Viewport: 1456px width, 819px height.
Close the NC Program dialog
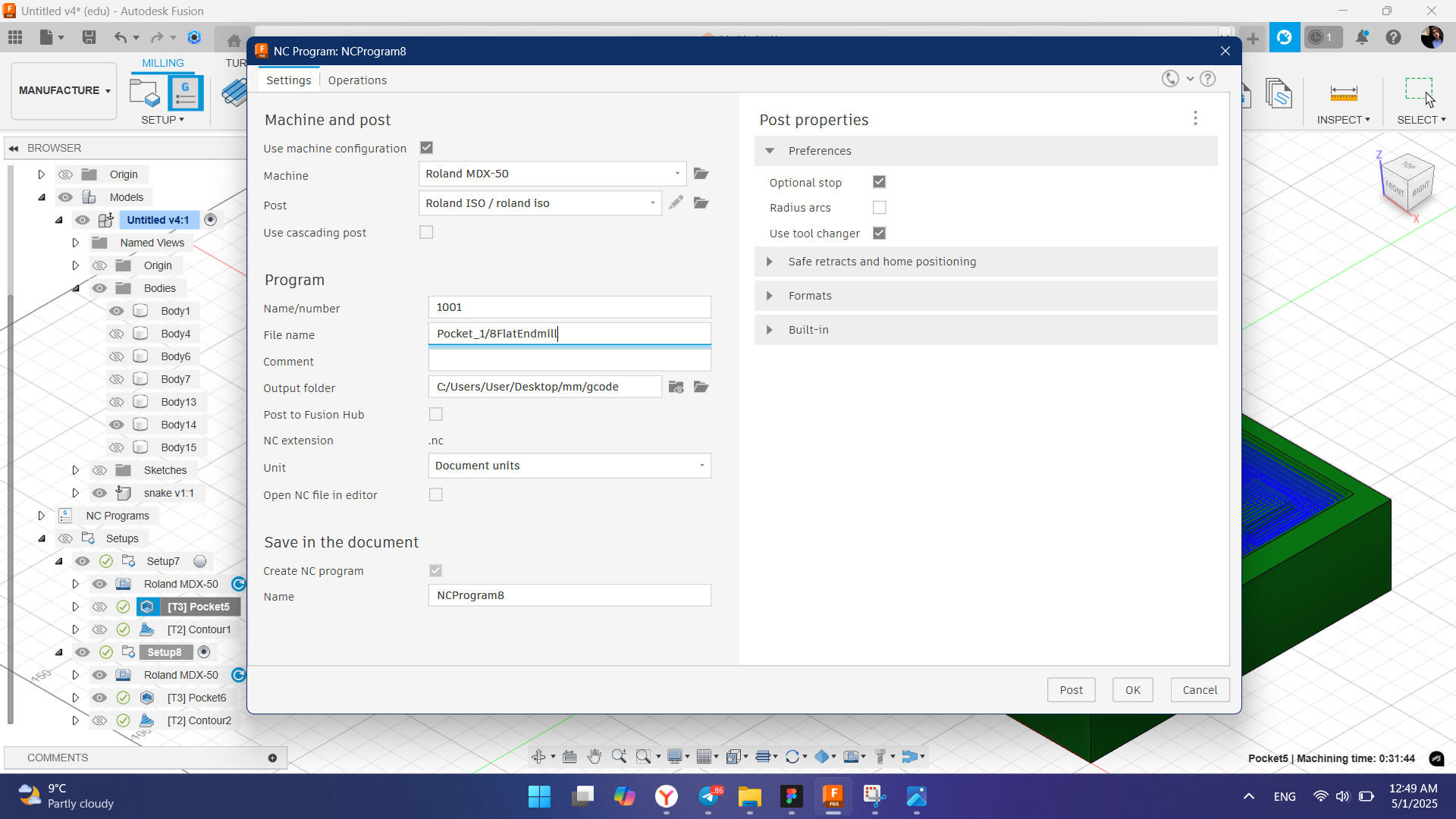[x=1225, y=51]
